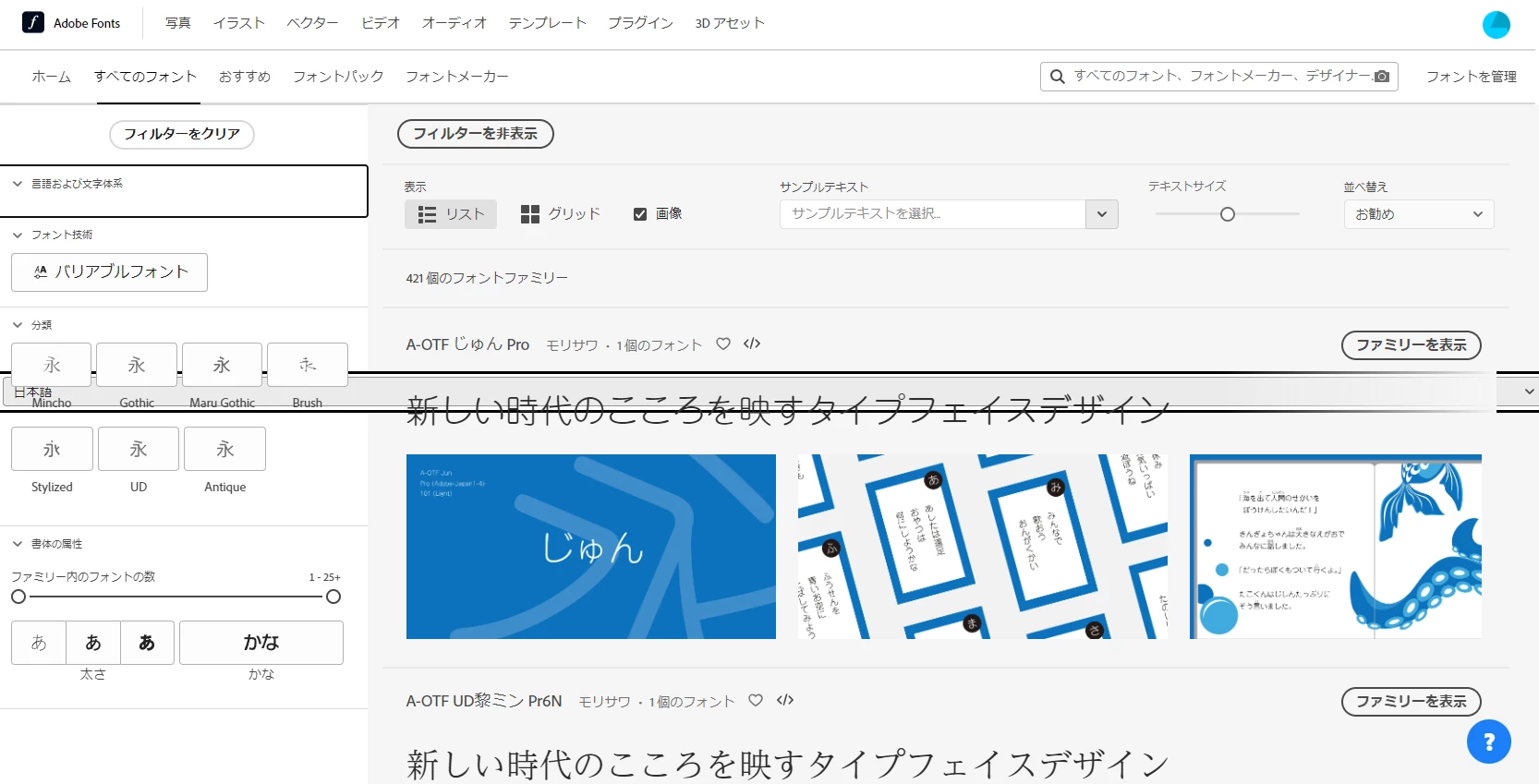Click the search magnifier icon
1539x784 pixels.
coord(1057,77)
